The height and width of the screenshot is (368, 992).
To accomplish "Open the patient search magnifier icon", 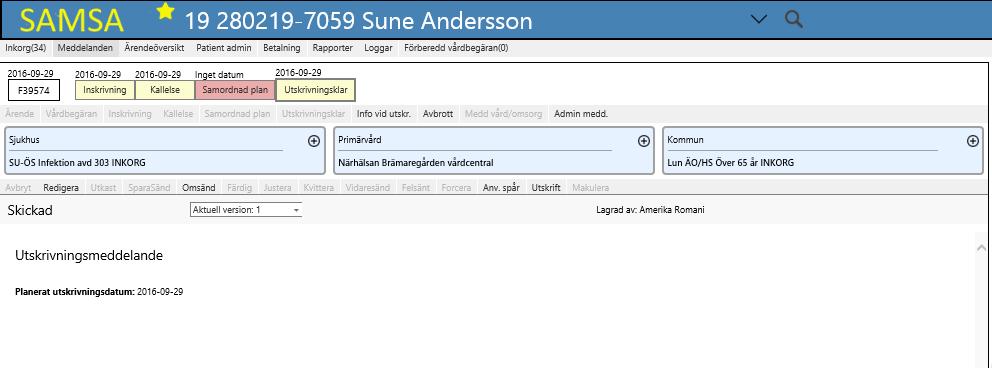I will click(x=794, y=20).
